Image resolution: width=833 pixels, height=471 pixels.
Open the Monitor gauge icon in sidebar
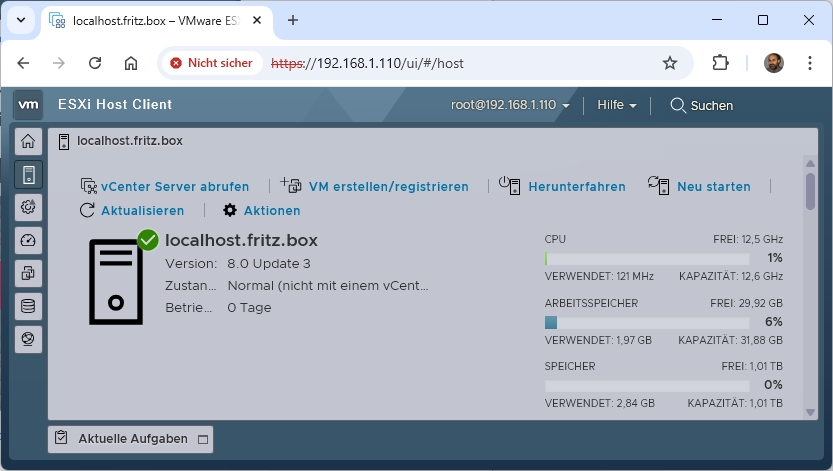point(28,240)
